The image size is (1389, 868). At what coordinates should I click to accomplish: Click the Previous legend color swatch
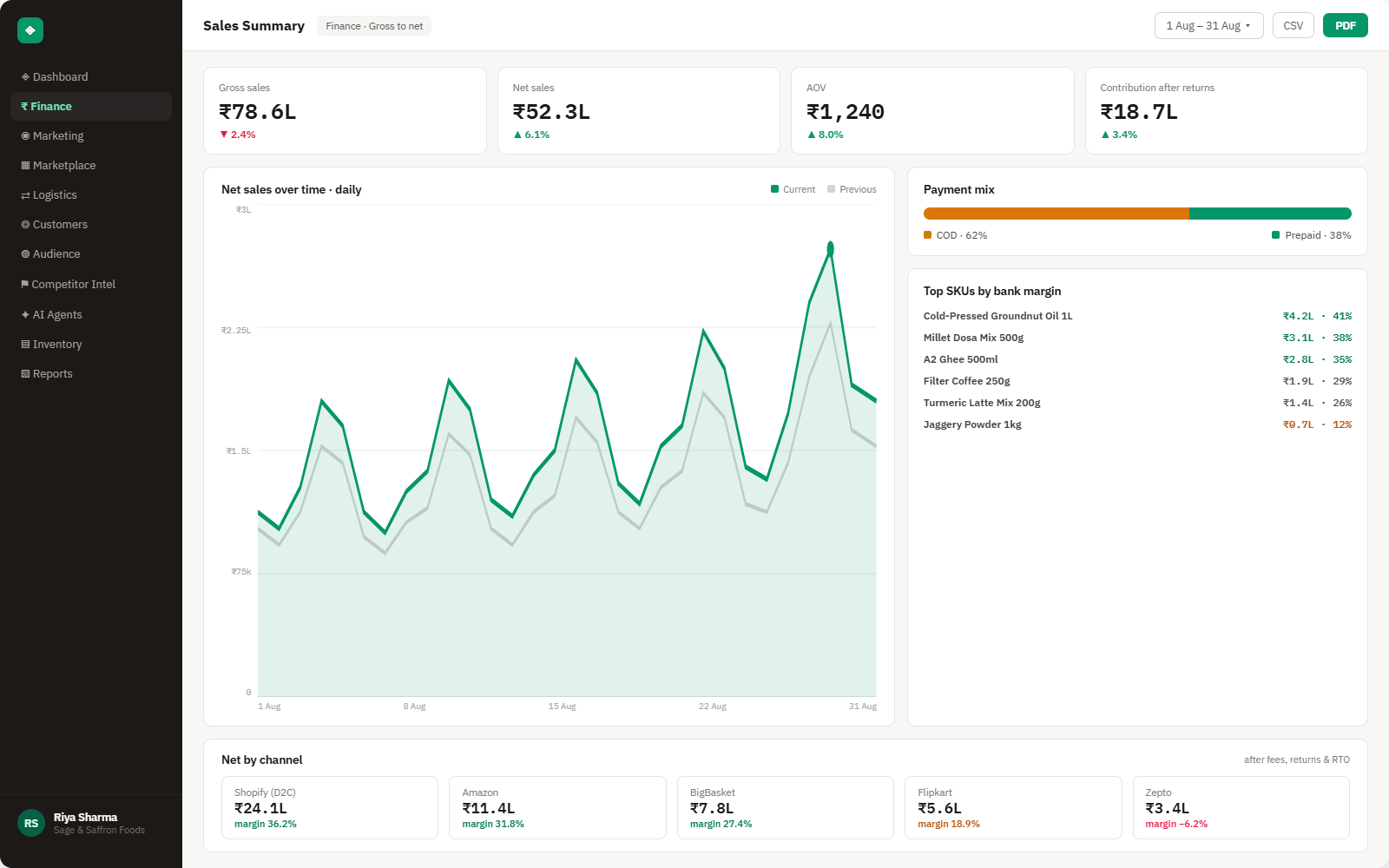(832, 189)
